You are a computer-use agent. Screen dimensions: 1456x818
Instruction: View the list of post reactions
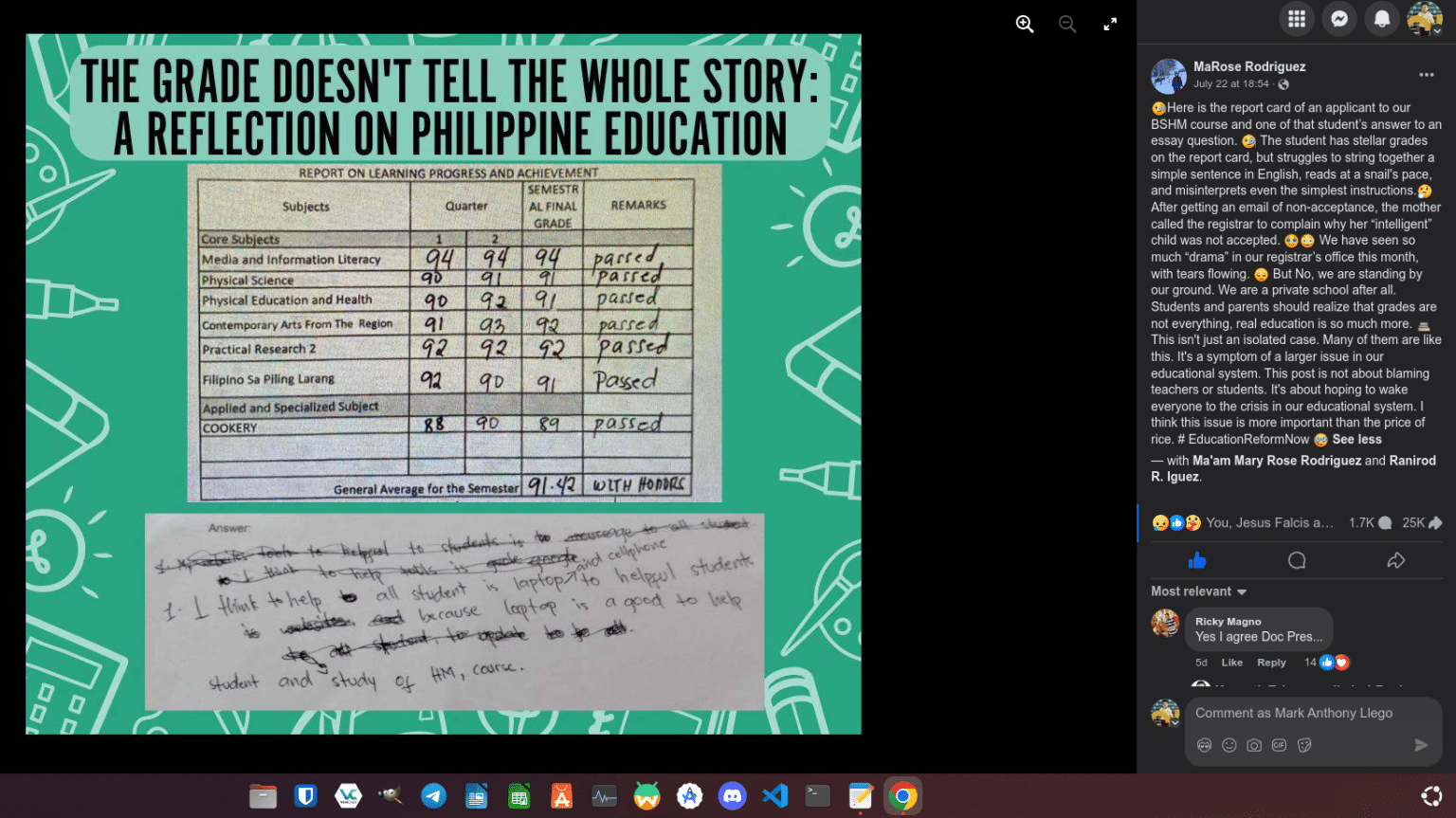(x=1243, y=522)
